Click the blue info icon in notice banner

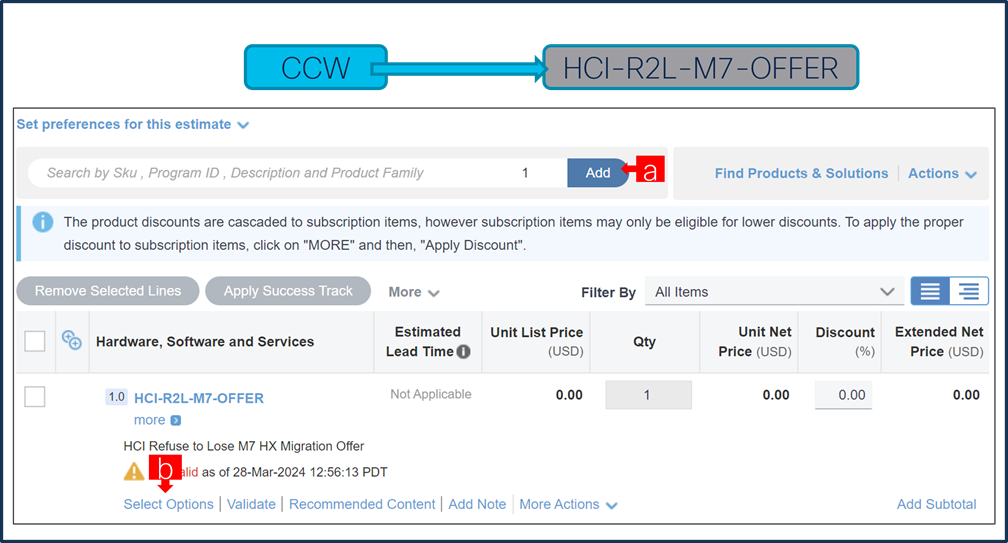42,222
